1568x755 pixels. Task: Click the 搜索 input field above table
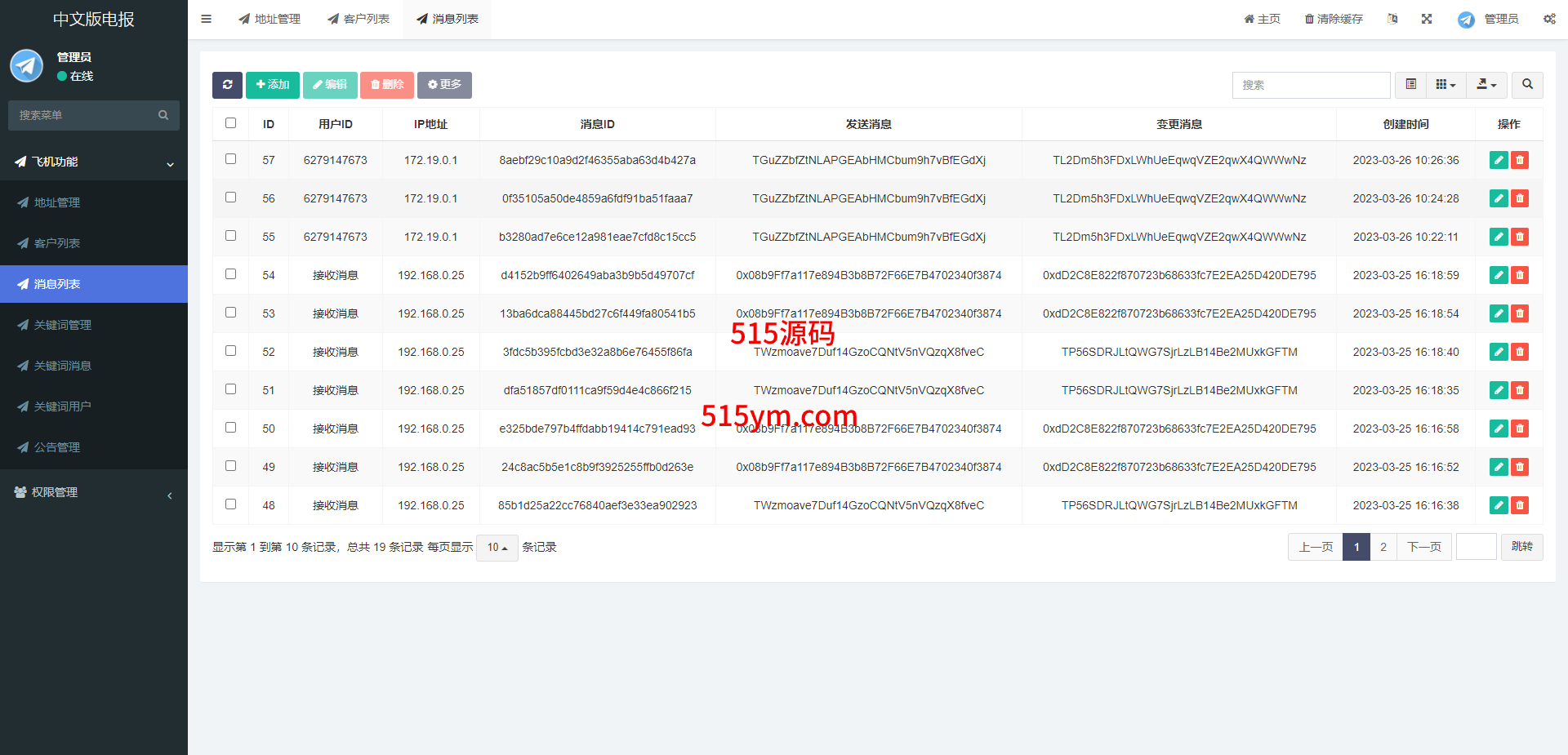1311,85
